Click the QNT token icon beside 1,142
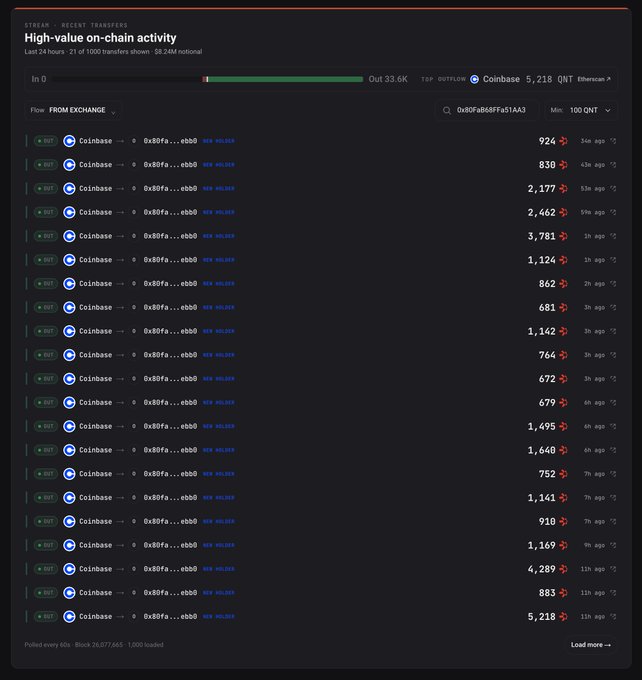 pos(563,331)
